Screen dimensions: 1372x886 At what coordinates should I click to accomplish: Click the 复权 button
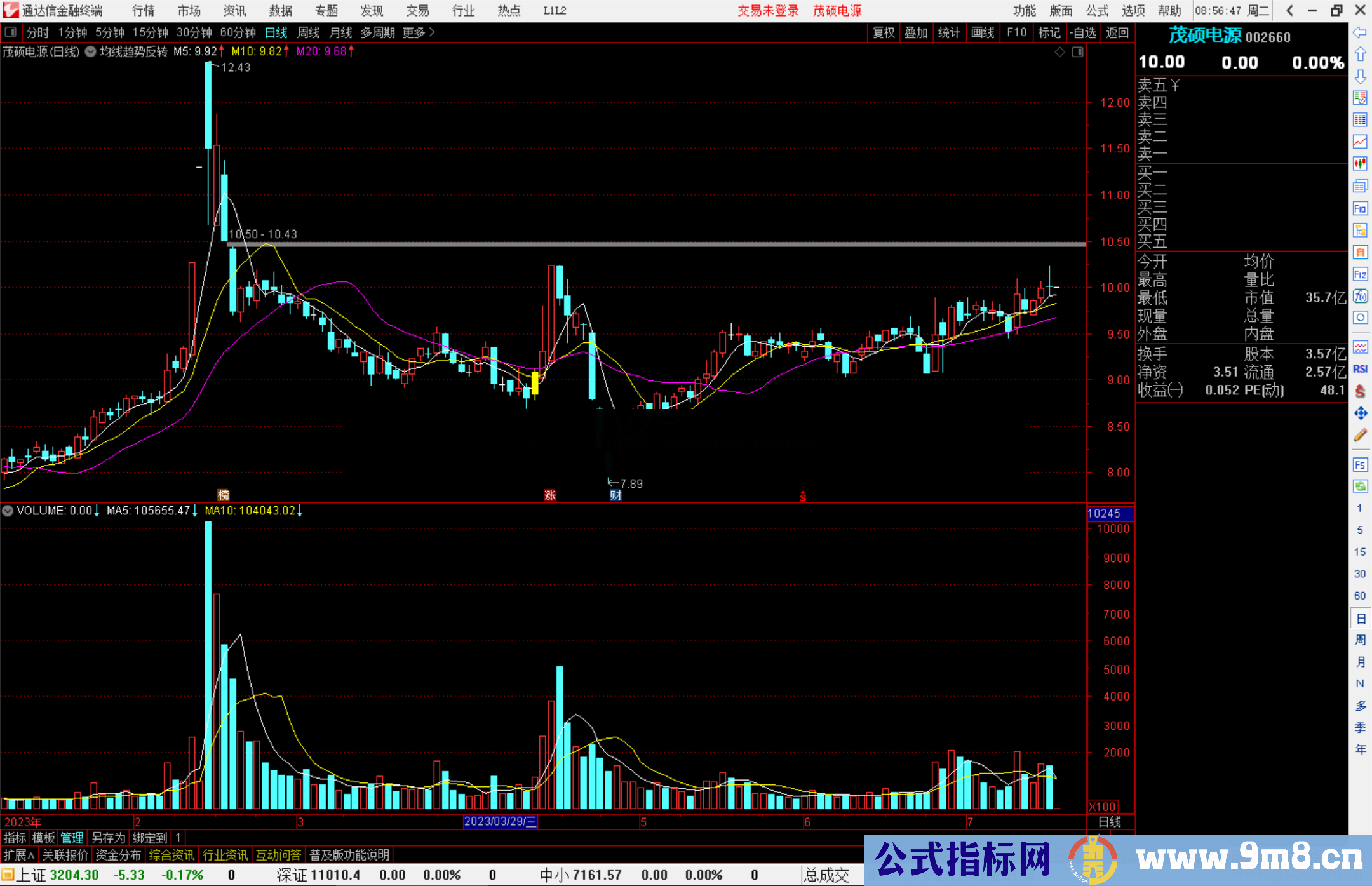883,32
